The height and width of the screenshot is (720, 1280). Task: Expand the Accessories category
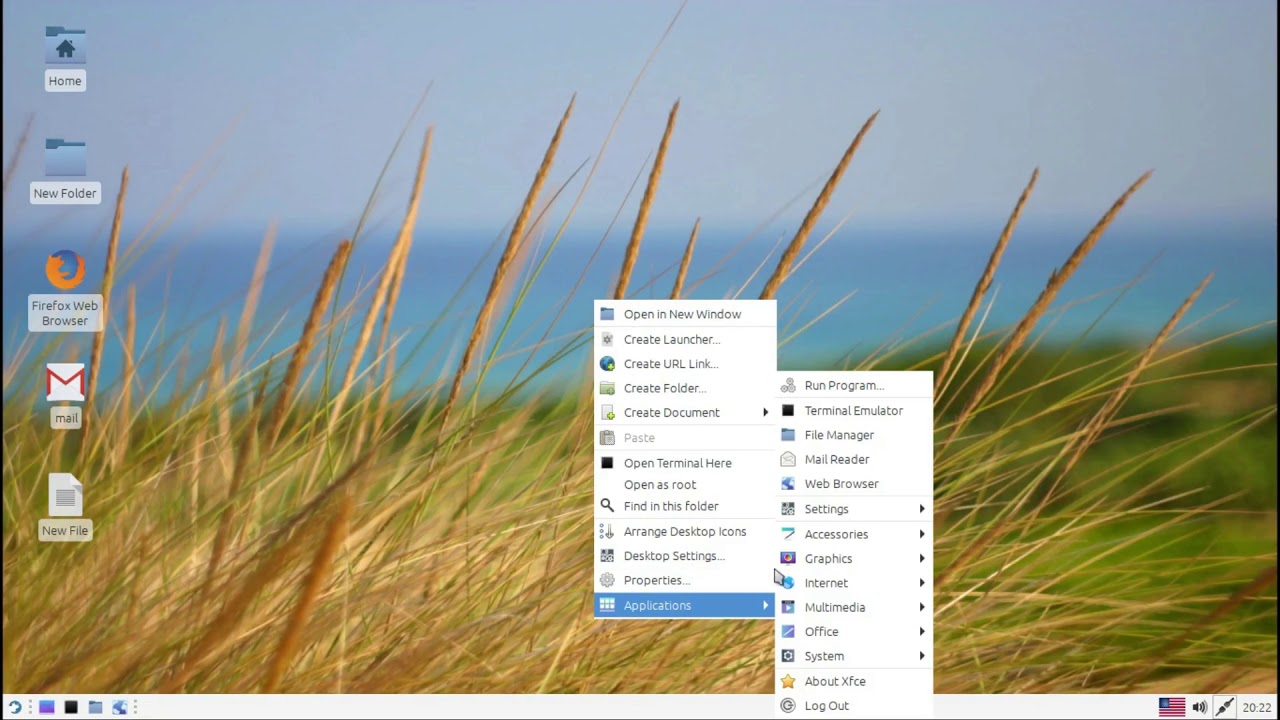[x=854, y=534]
